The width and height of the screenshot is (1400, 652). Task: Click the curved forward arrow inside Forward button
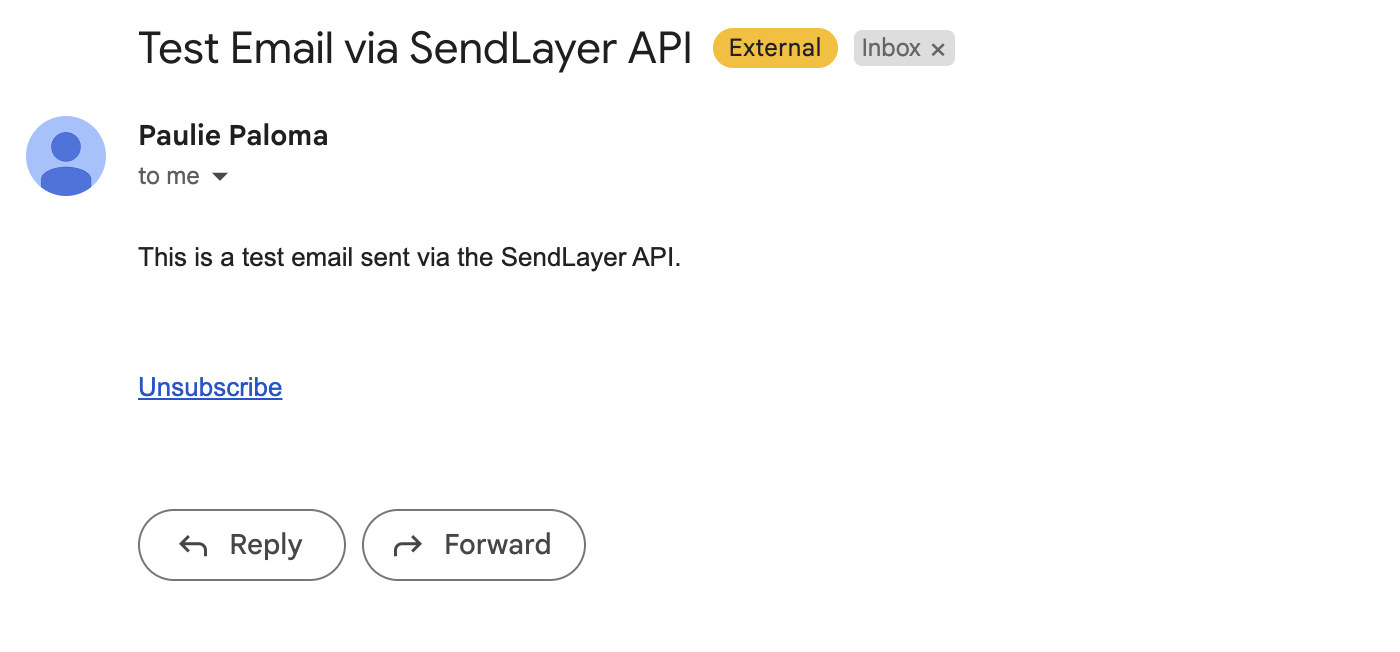[x=406, y=544]
